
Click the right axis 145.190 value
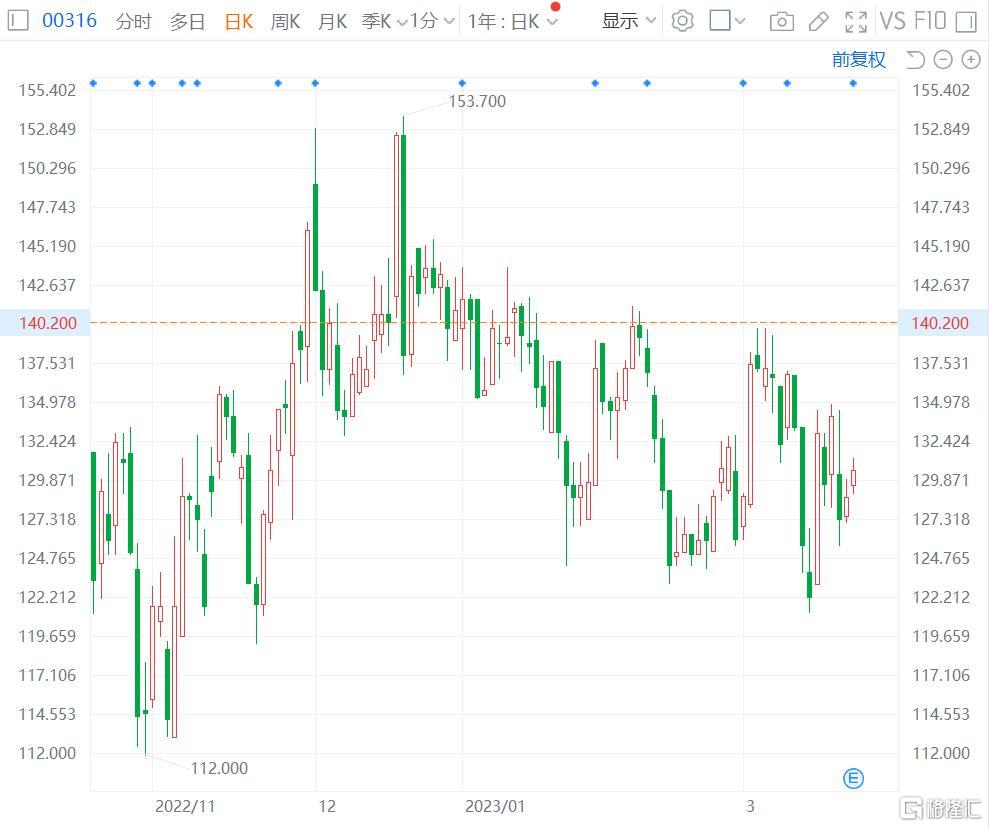[941, 246]
